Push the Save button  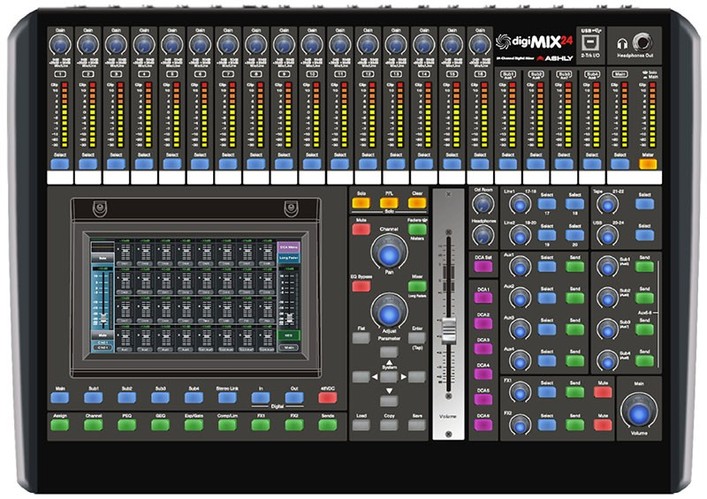tap(417, 425)
